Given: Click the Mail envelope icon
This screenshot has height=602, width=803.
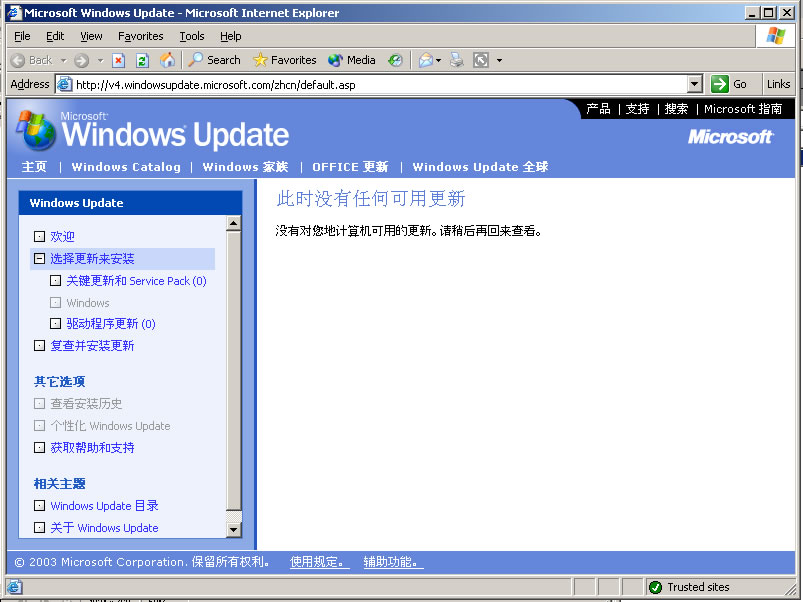Looking at the screenshot, I should tap(426, 60).
